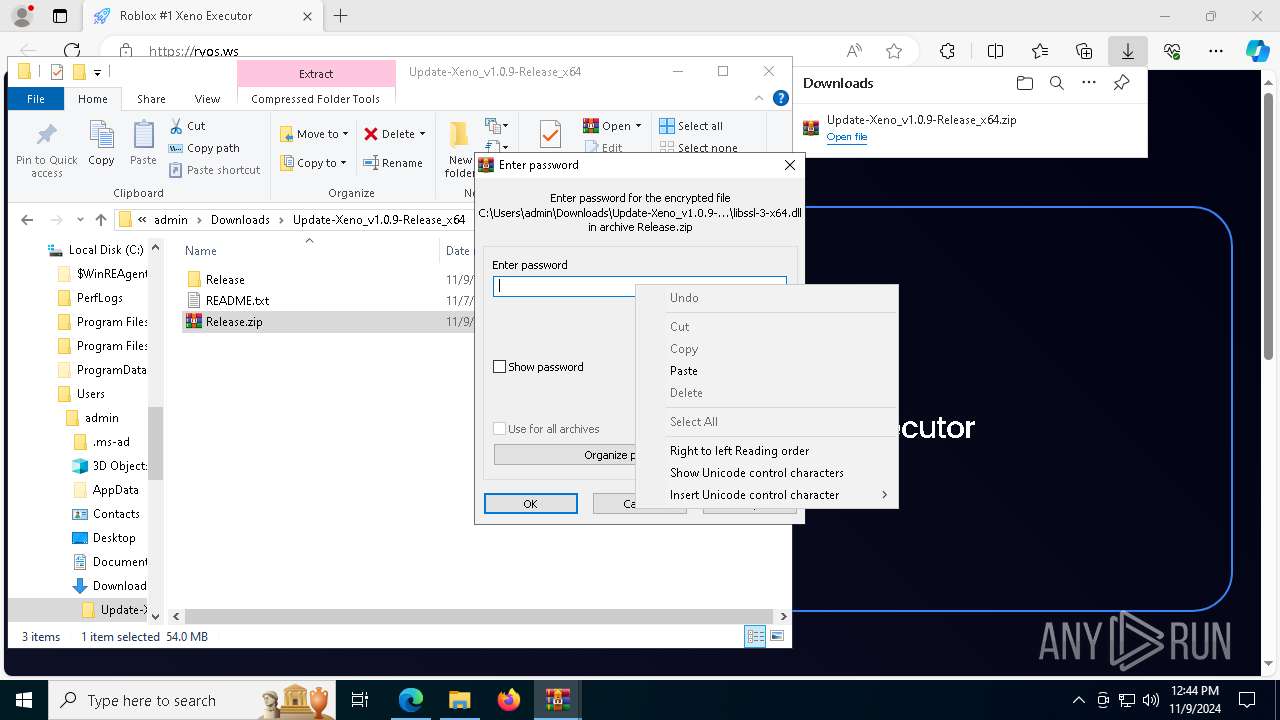Open the Move to dropdown
Screen dimensions: 1280x720
(x=314, y=133)
